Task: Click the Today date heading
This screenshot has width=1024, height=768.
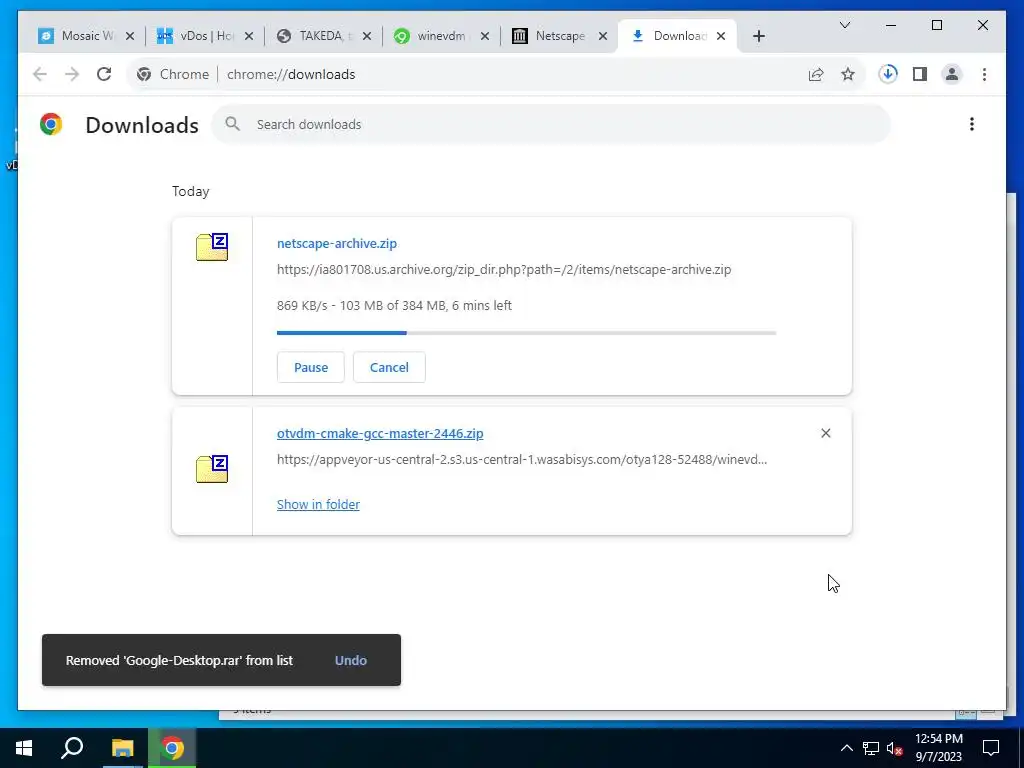Action: click(x=191, y=191)
